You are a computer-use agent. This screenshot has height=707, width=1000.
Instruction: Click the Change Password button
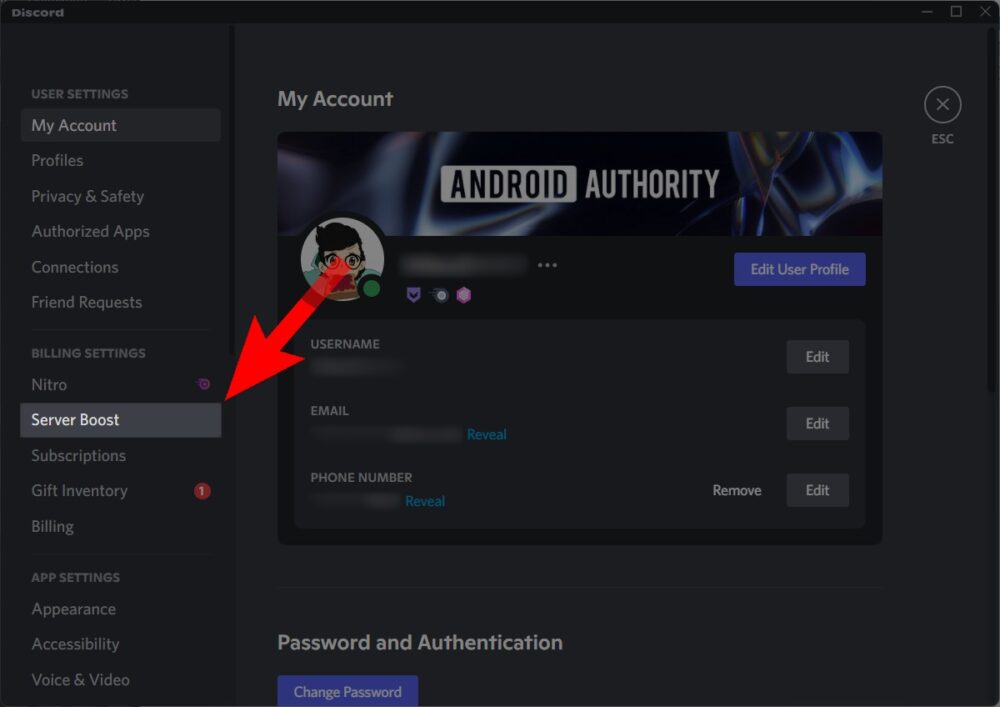click(347, 691)
